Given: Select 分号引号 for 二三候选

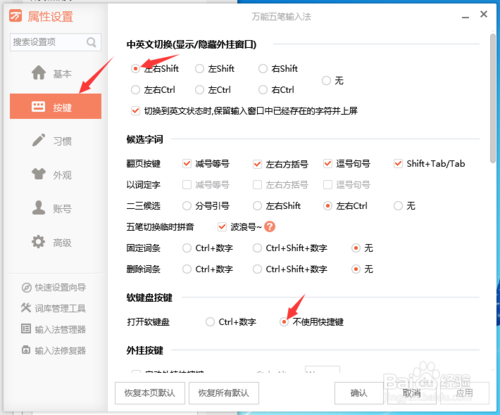Looking at the screenshot, I should click(x=187, y=206).
